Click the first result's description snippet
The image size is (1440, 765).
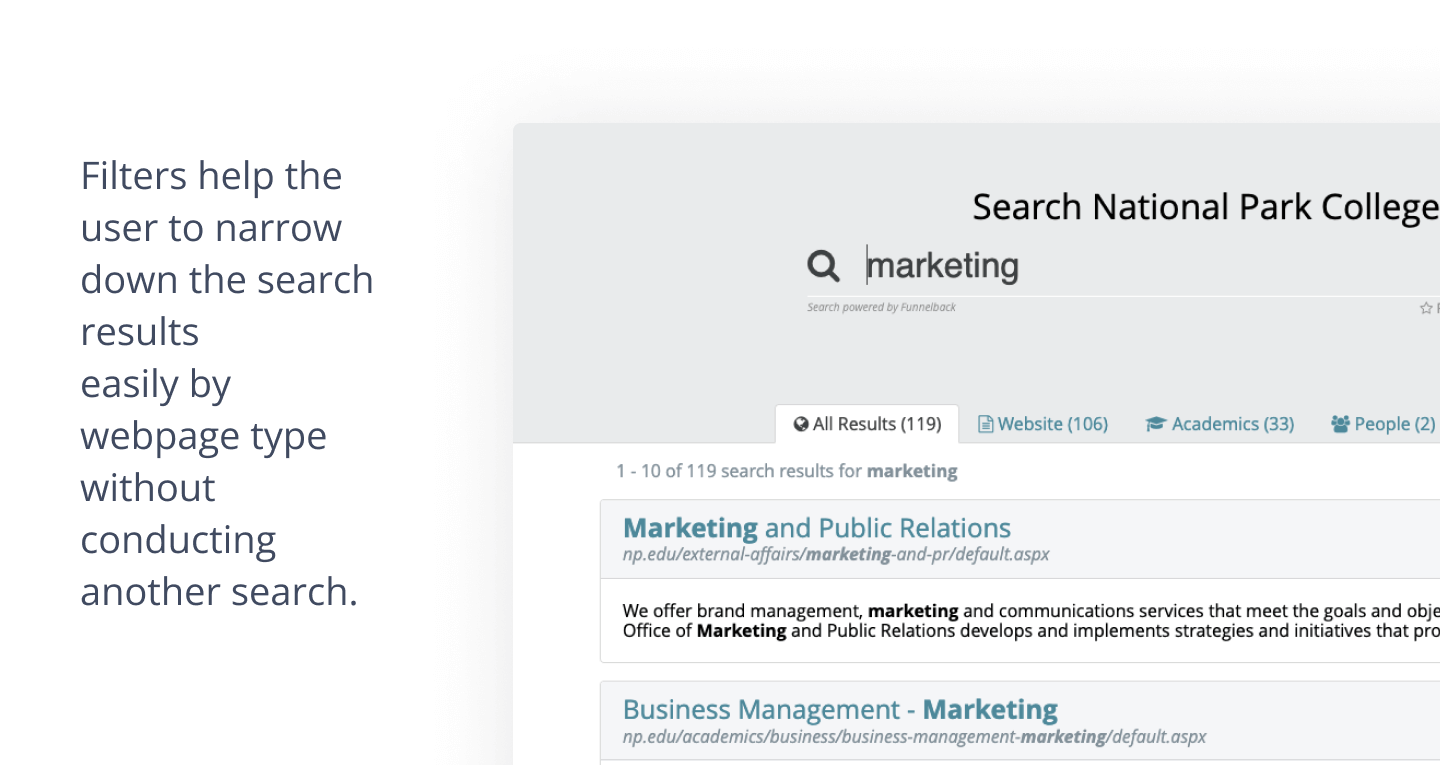1031,620
